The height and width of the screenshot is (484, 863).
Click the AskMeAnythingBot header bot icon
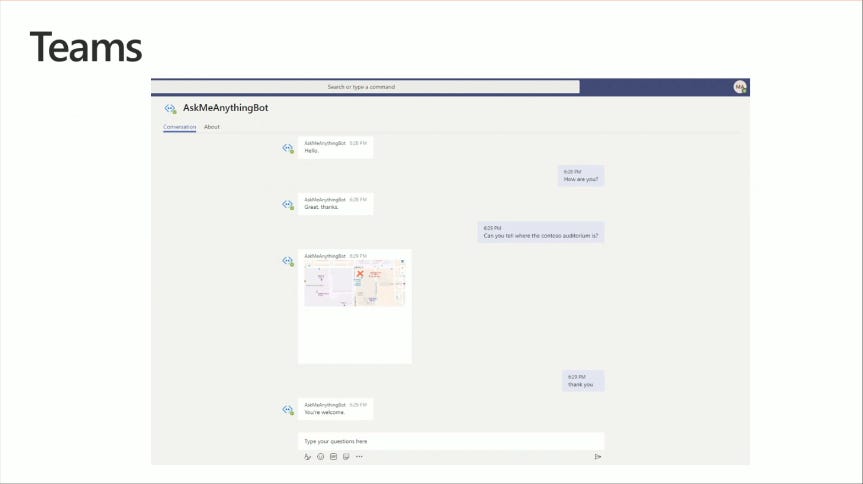point(171,108)
